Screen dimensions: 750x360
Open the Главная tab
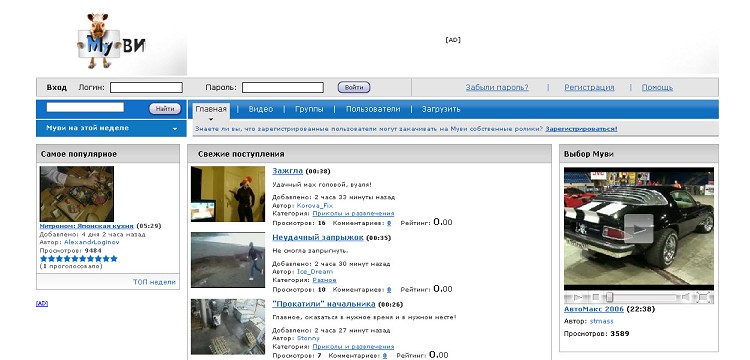click(x=211, y=109)
